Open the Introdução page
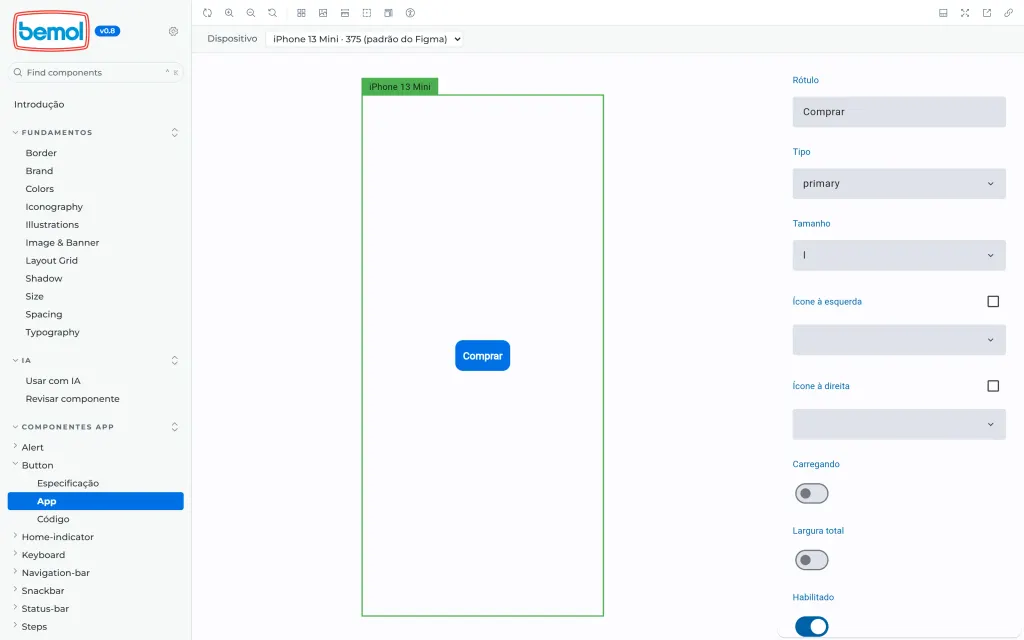Screen dimensions: 1024x640 click(x=39, y=104)
